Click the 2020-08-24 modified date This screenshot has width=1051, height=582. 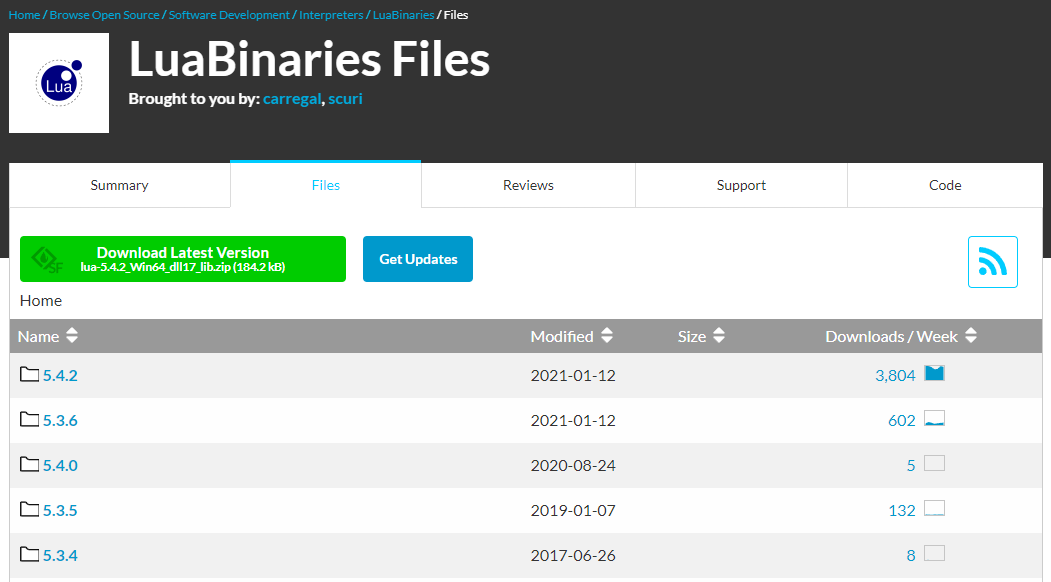pos(573,465)
